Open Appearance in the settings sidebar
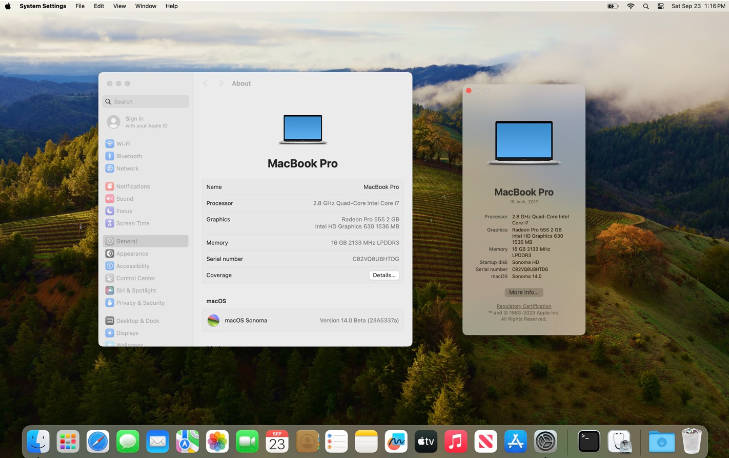Viewport: 729px width, 458px height. coord(146,254)
